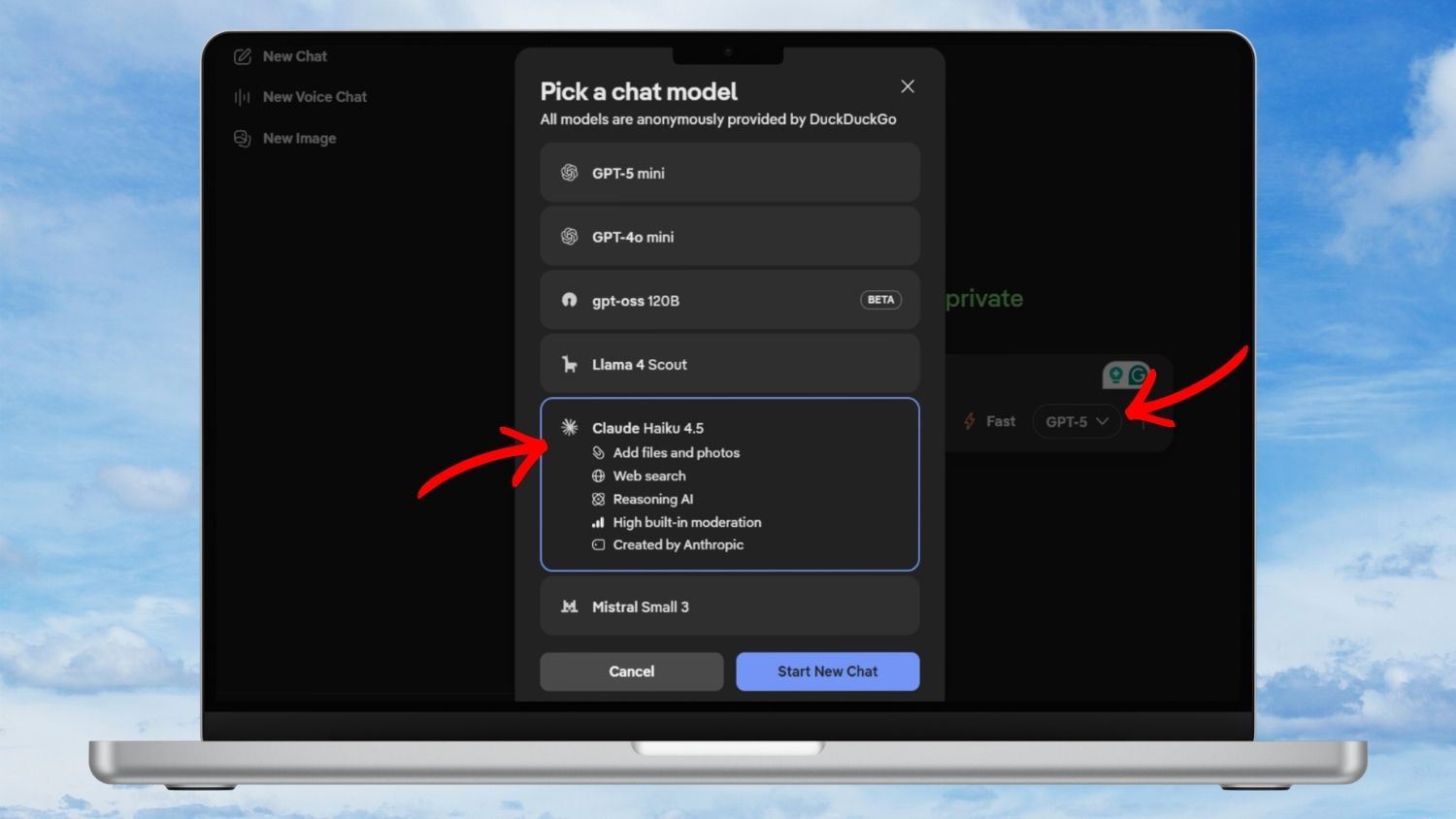Click the lightning bolt Fast icon
The width and height of the screenshot is (1456, 819).
[970, 421]
